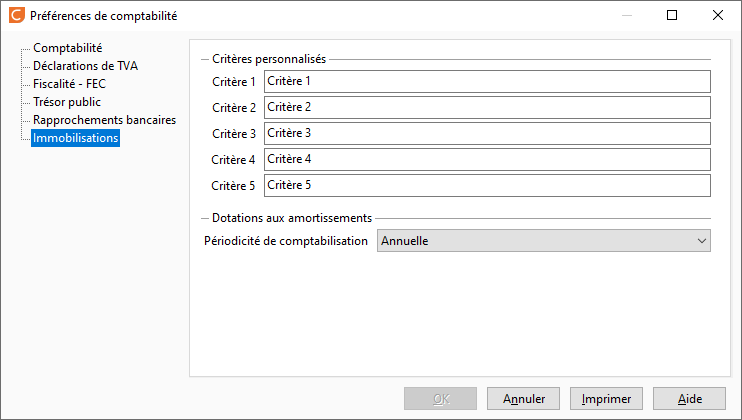742x420 pixels.
Task: Focus the Critère 2 input field
Action: click(487, 107)
